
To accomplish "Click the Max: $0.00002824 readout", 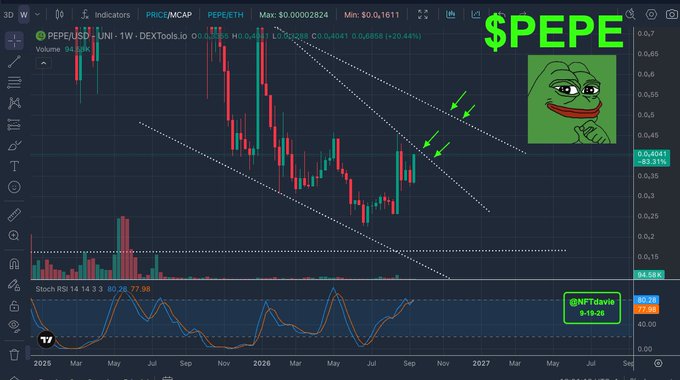I will point(294,15).
